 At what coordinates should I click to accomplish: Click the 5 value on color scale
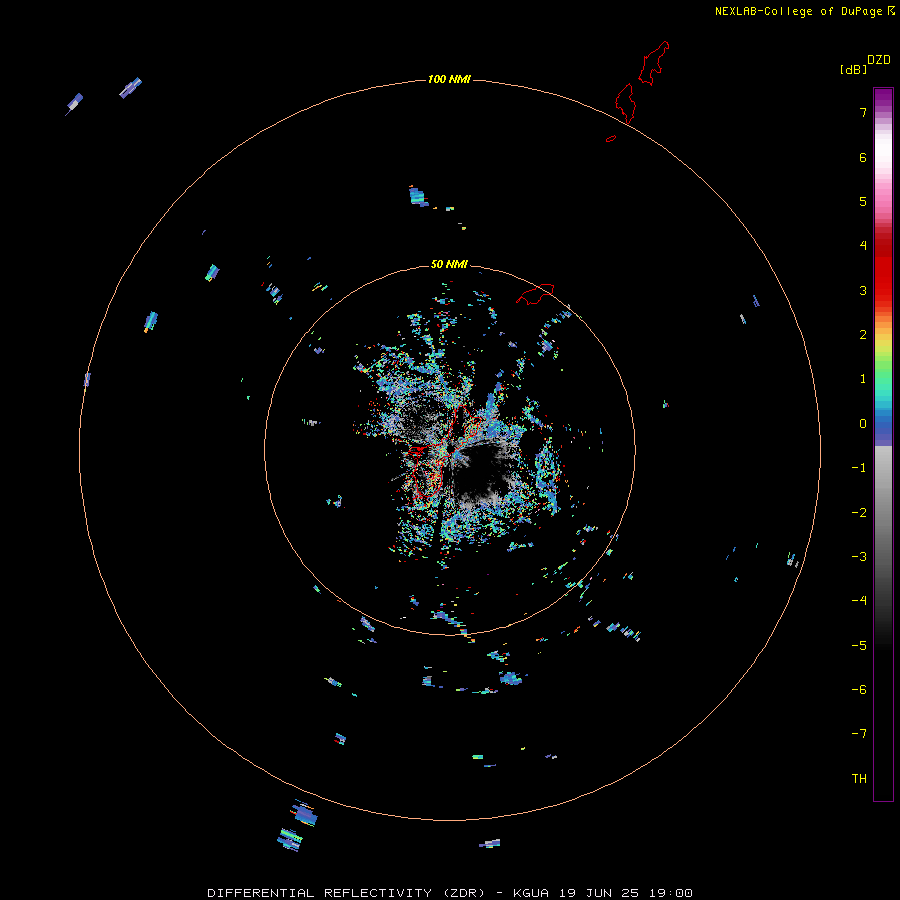pyautogui.click(x=863, y=201)
